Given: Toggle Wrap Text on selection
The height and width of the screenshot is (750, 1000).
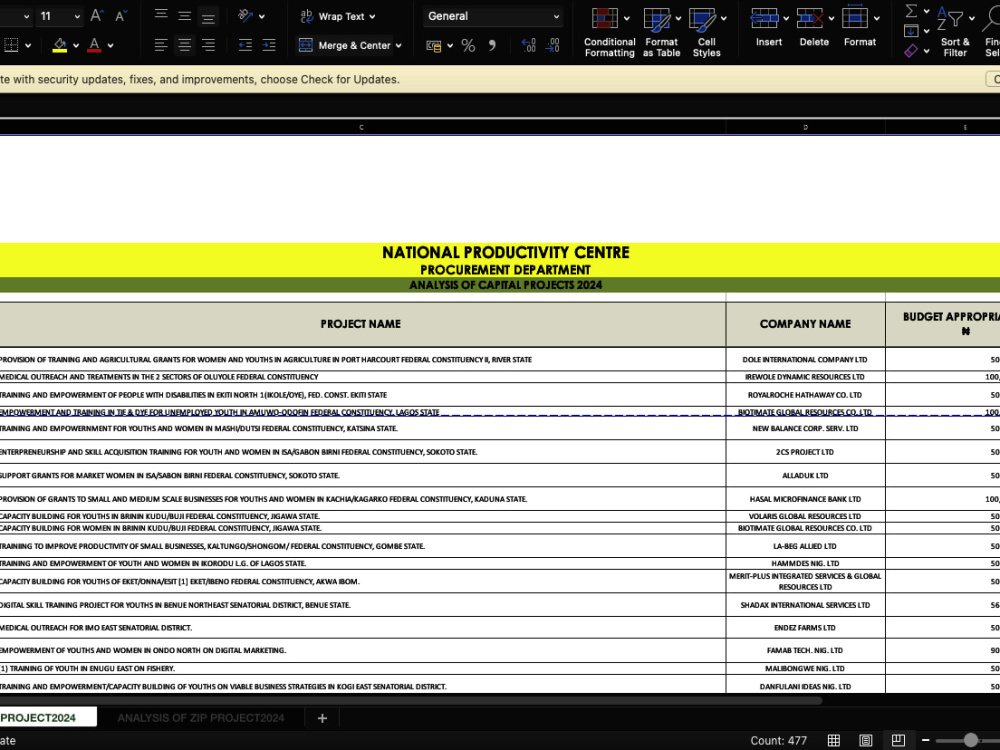Looking at the screenshot, I should click(337, 16).
